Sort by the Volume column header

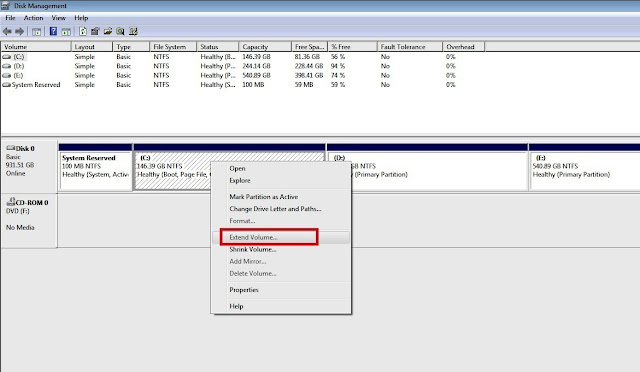pos(36,47)
